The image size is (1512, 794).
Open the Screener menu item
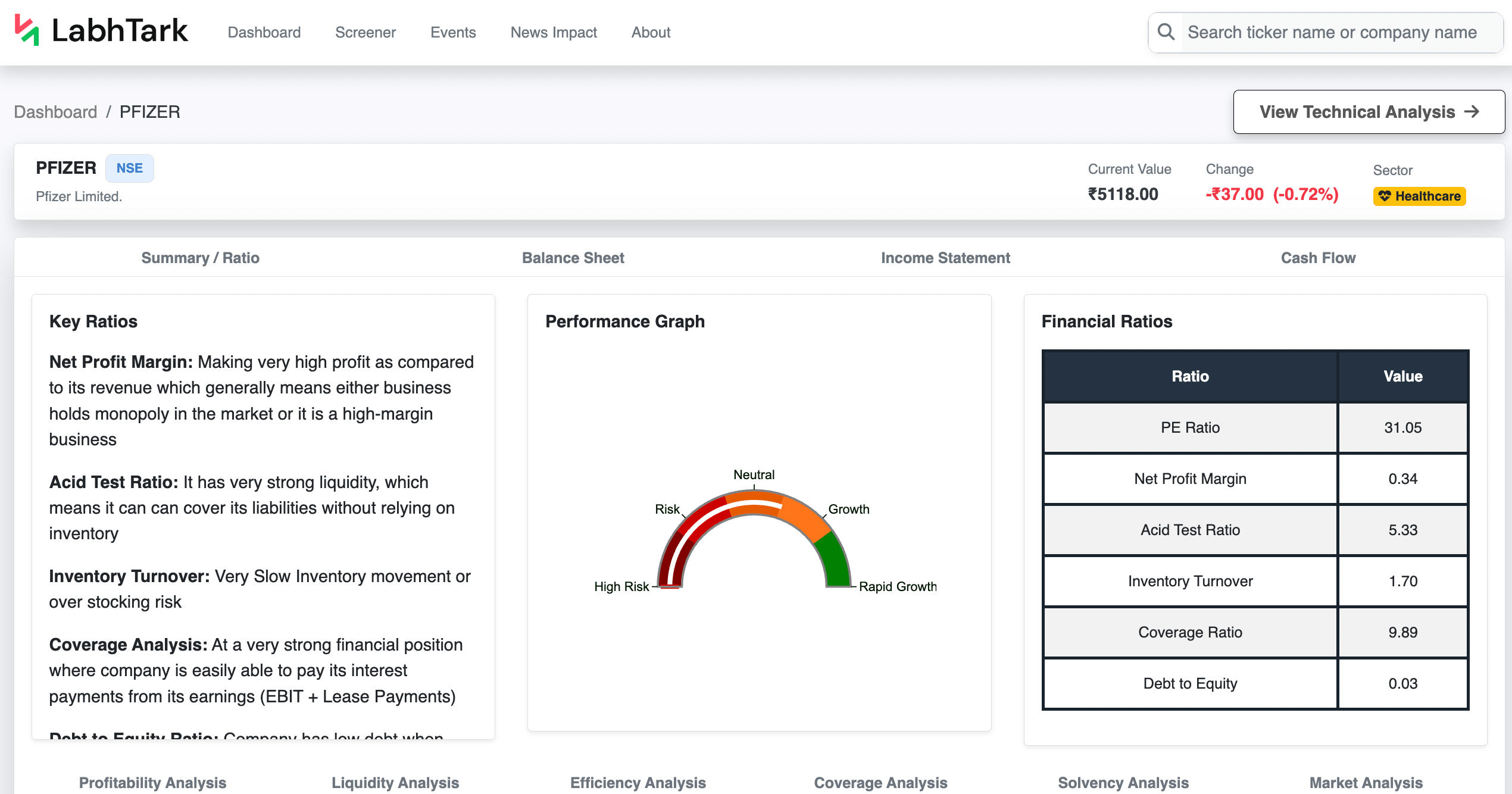tap(365, 32)
